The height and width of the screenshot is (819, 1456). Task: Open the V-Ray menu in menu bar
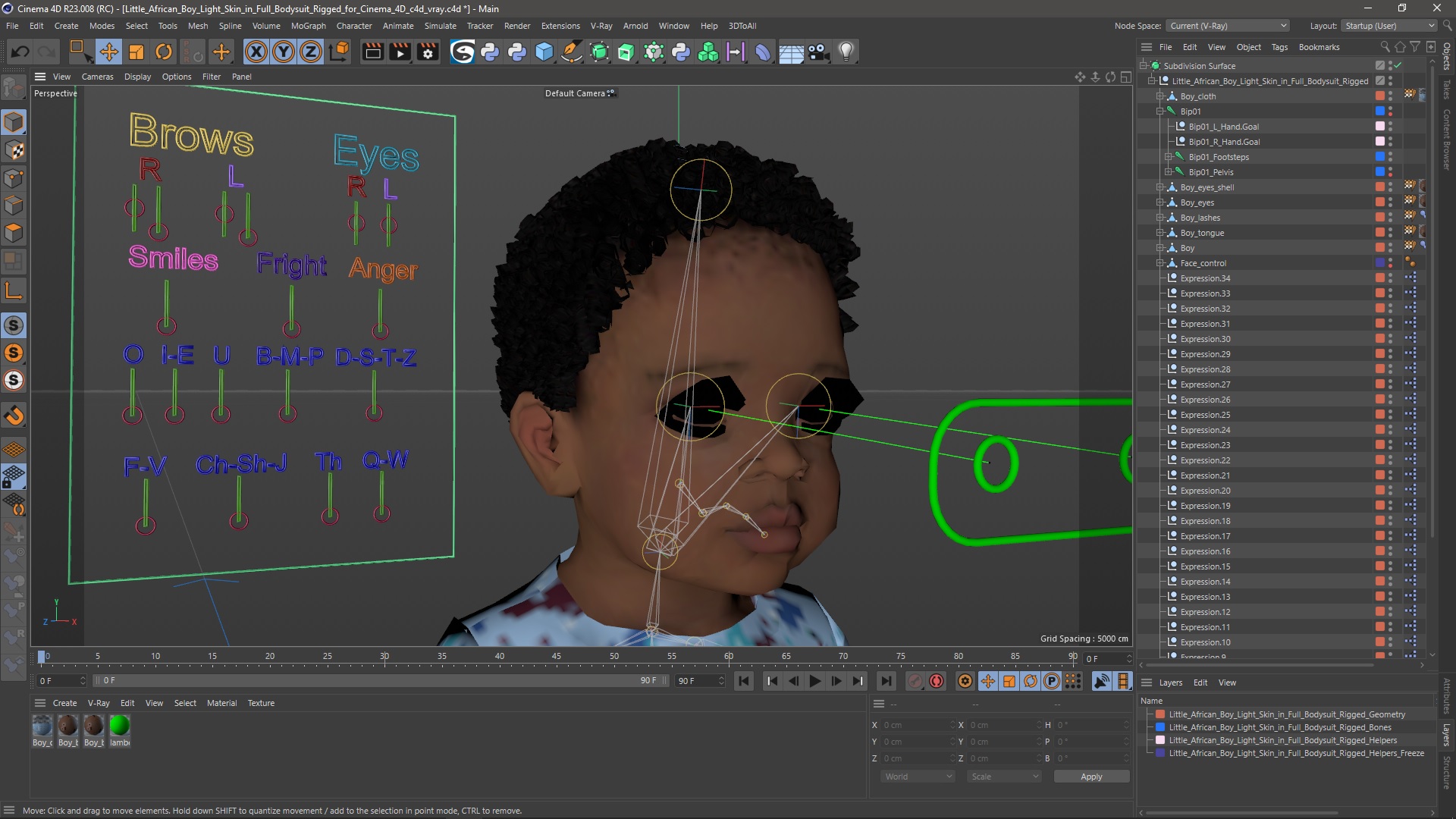click(601, 26)
